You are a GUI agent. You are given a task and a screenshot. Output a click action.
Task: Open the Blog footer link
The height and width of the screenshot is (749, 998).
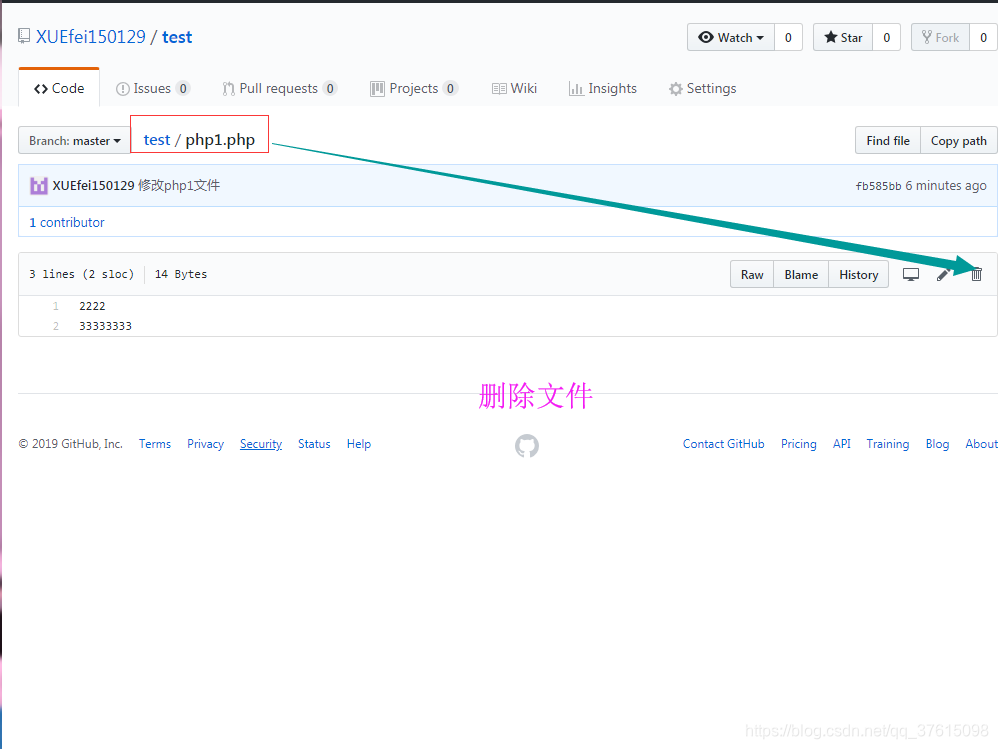click(x=937, y=444)
